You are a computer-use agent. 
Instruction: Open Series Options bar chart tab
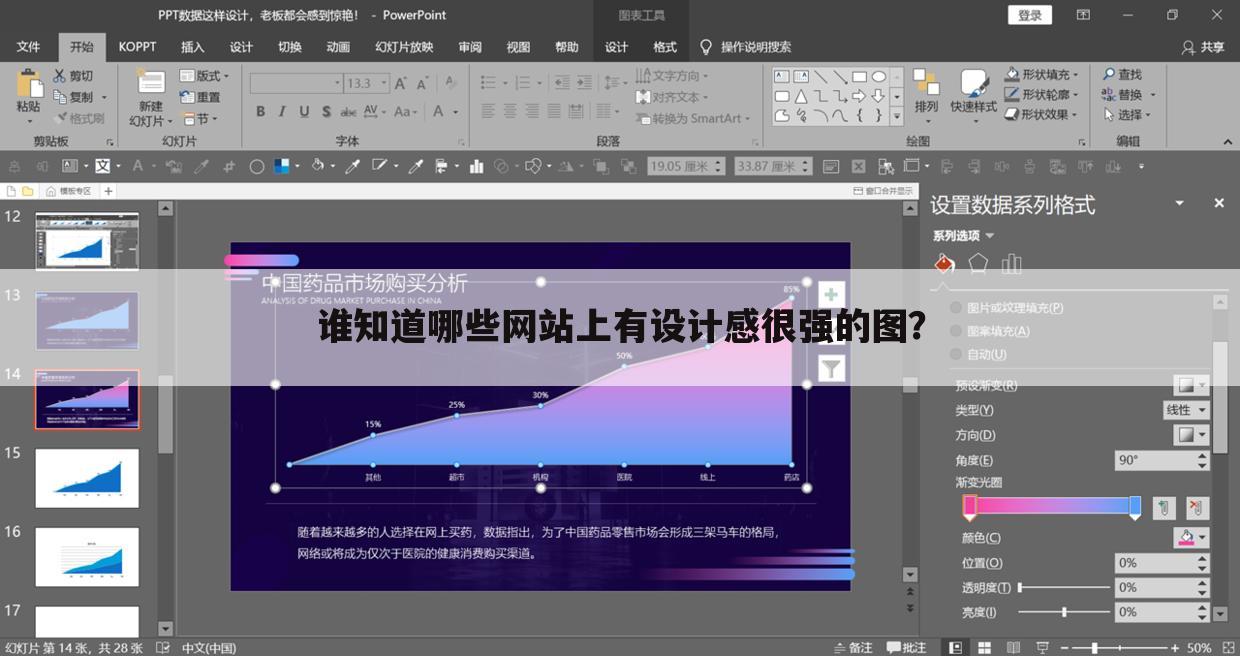coord(1012,263)
